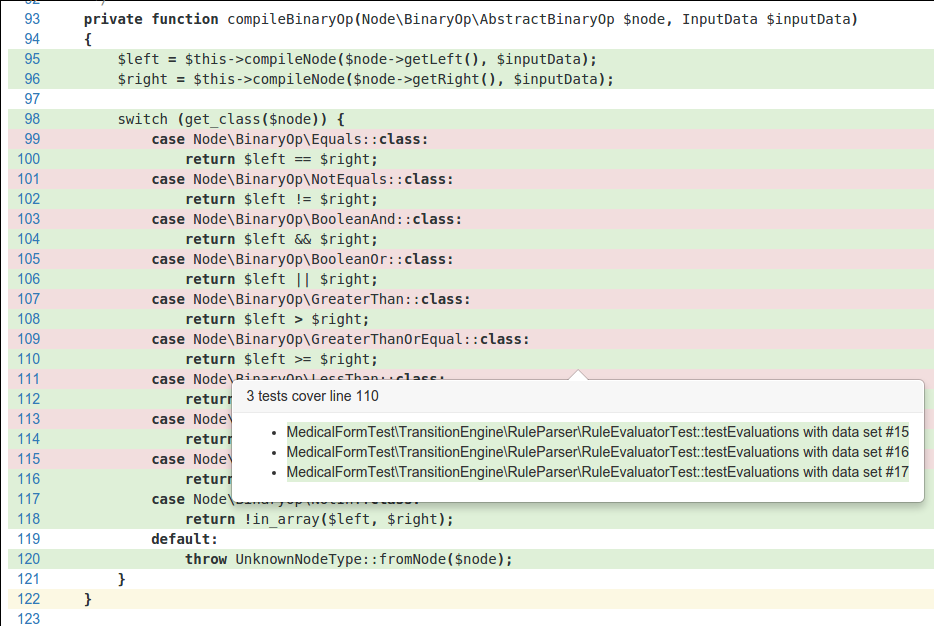Select test entry with data set #16

pos(597,452)
